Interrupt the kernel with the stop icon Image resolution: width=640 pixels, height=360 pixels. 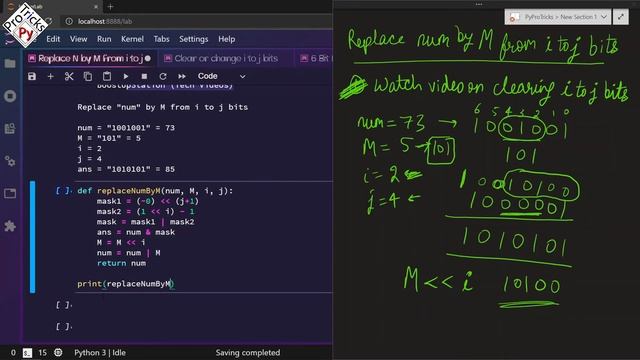144,76
